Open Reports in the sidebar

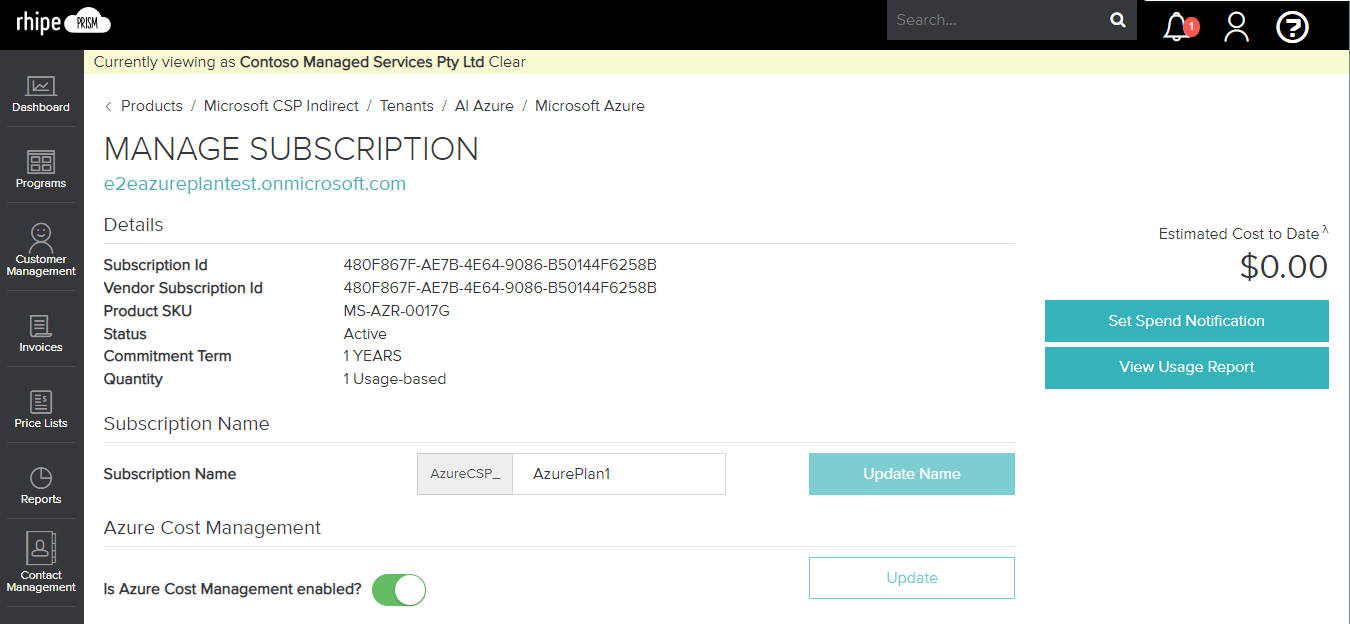(x=41, y=486)
